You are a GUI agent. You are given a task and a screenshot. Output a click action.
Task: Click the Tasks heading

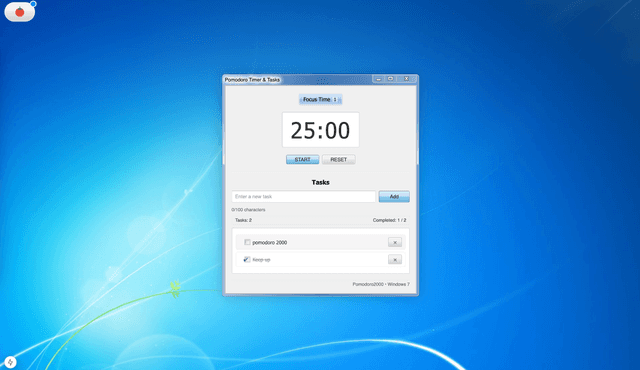pyautogui.click(x=320, y=182)
